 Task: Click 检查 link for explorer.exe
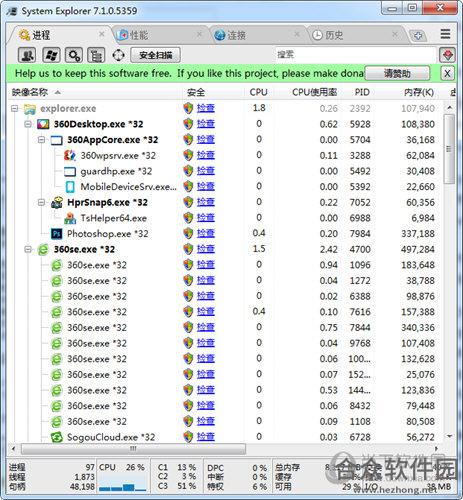(206, 108)
